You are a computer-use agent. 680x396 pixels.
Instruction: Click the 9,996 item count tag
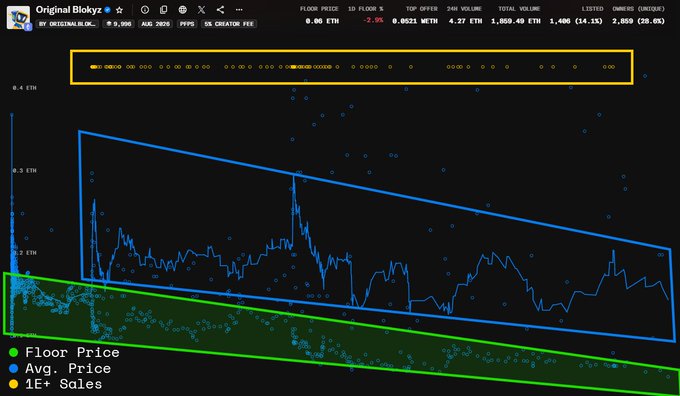click(119, 24)
